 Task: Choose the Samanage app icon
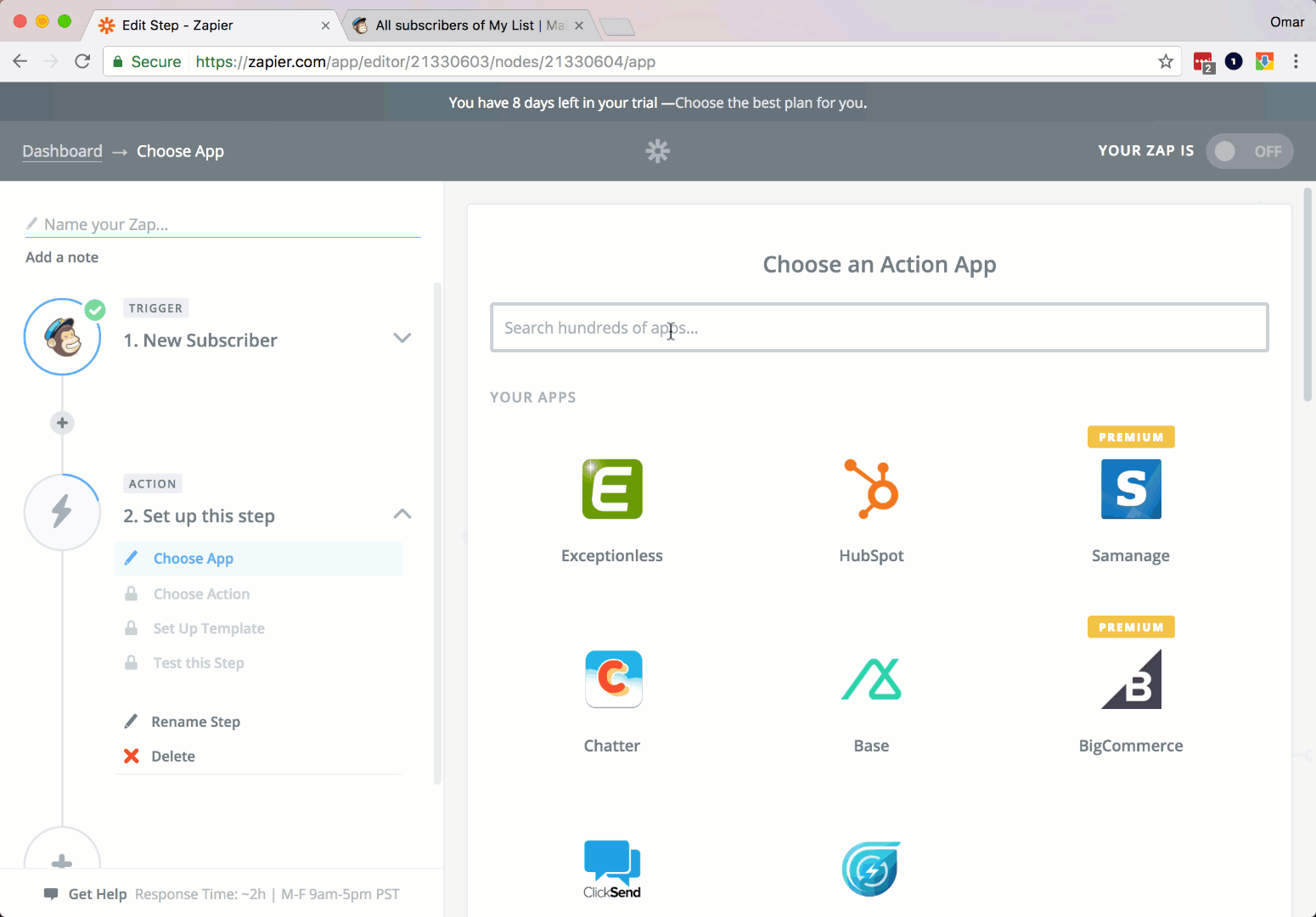1131,489
